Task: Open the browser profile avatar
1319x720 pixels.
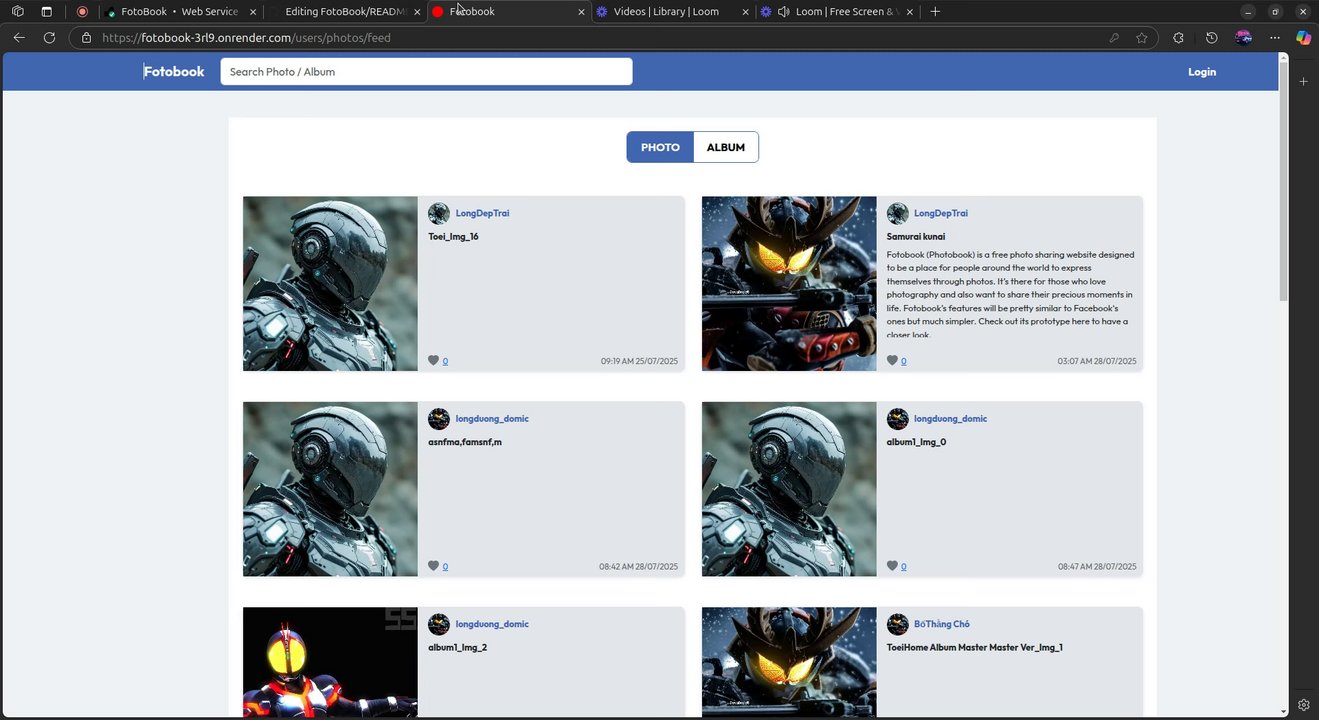Action: pyautogui.click(x=1243, y=38)
